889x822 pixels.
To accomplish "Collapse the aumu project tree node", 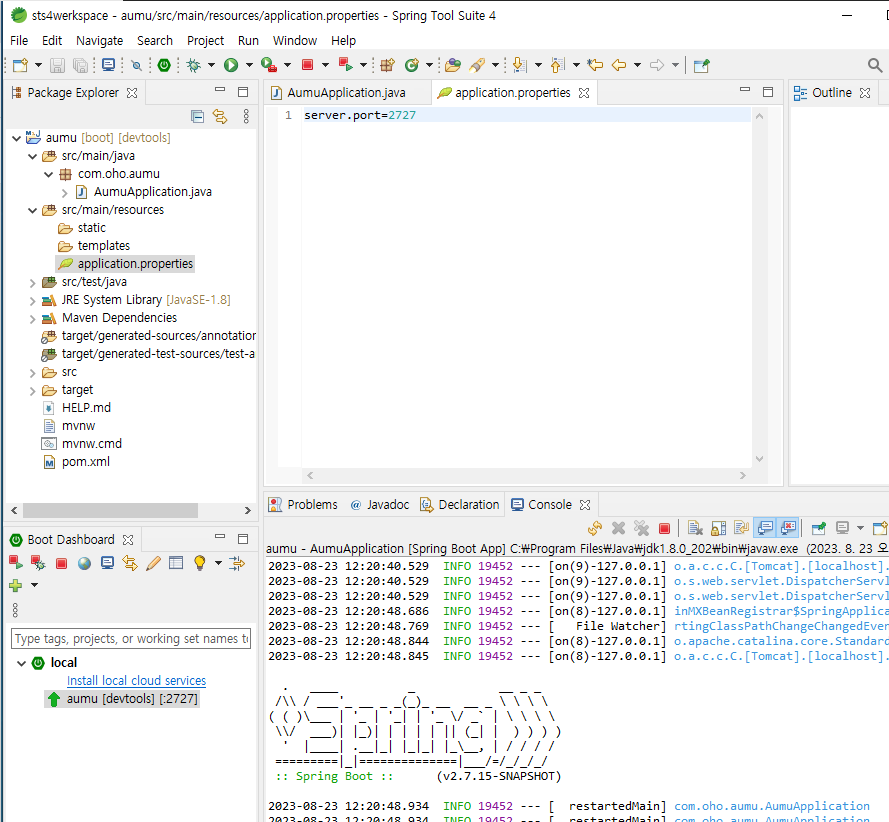I will (16, 138).
